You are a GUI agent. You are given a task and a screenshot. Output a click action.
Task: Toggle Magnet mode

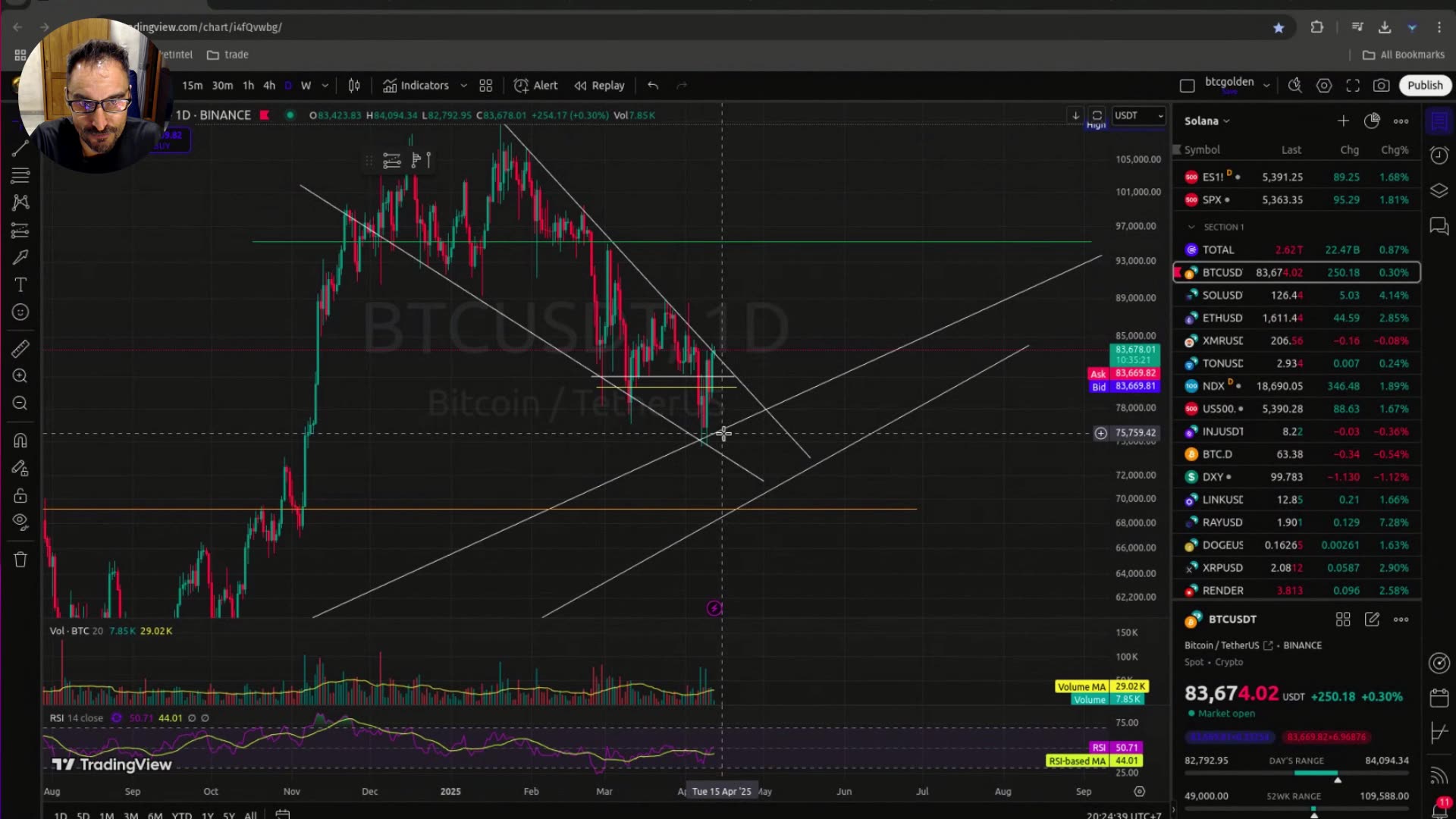pos(20,440)
